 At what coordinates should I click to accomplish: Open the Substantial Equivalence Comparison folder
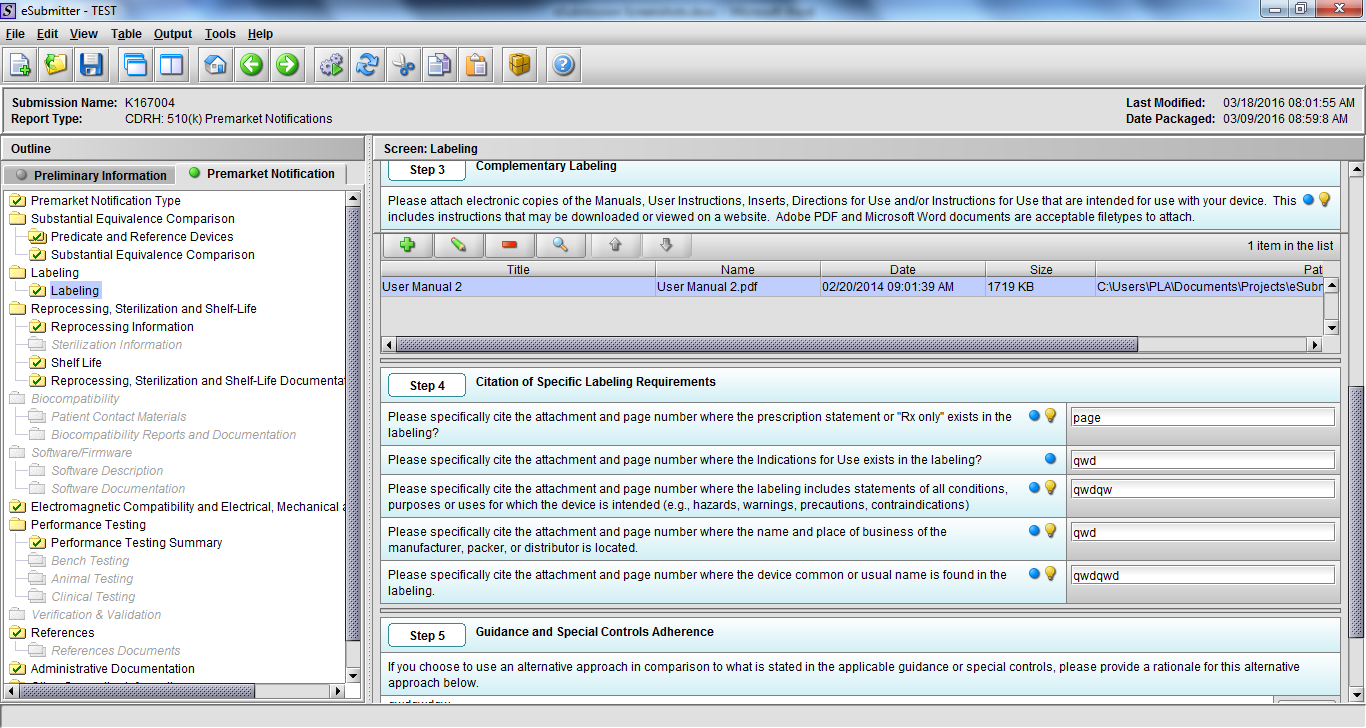pos(132,219)
